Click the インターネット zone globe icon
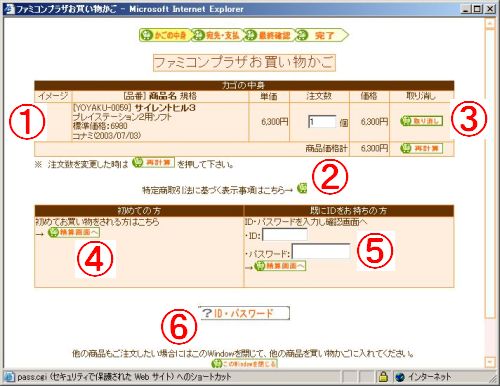Viewport: 500px width, 387px height. [400, 377]
